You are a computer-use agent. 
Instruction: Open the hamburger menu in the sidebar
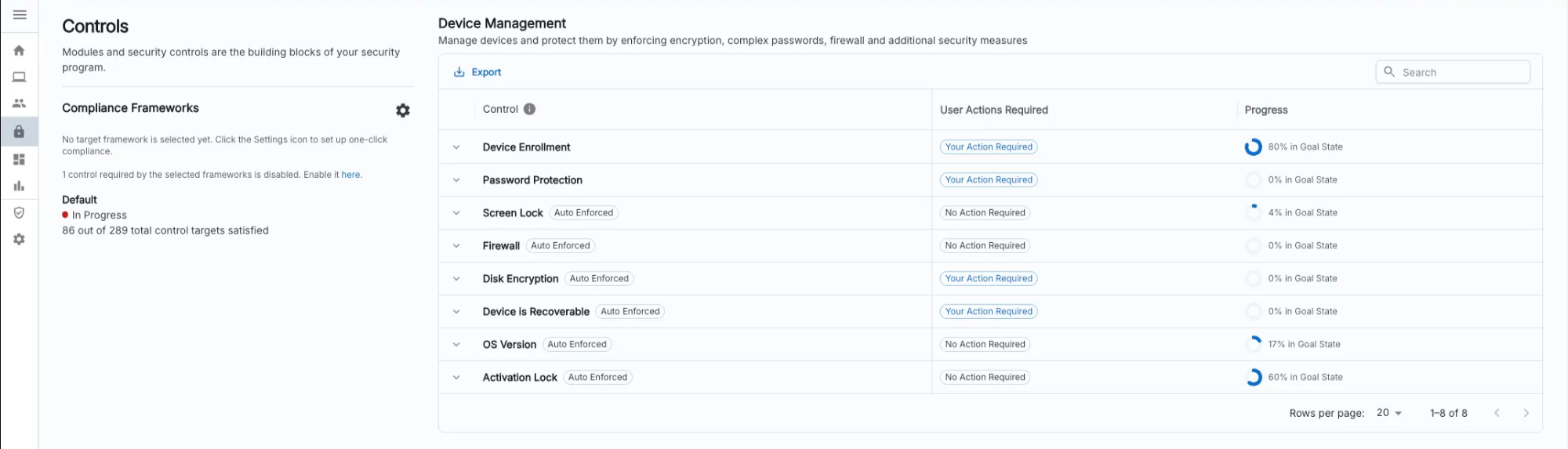pyautogui.click(x=20, y=15)
